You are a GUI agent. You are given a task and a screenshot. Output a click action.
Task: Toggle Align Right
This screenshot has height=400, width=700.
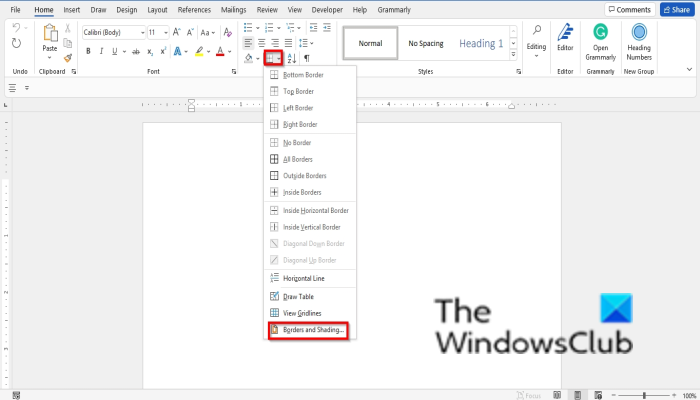tap(275, 43)
